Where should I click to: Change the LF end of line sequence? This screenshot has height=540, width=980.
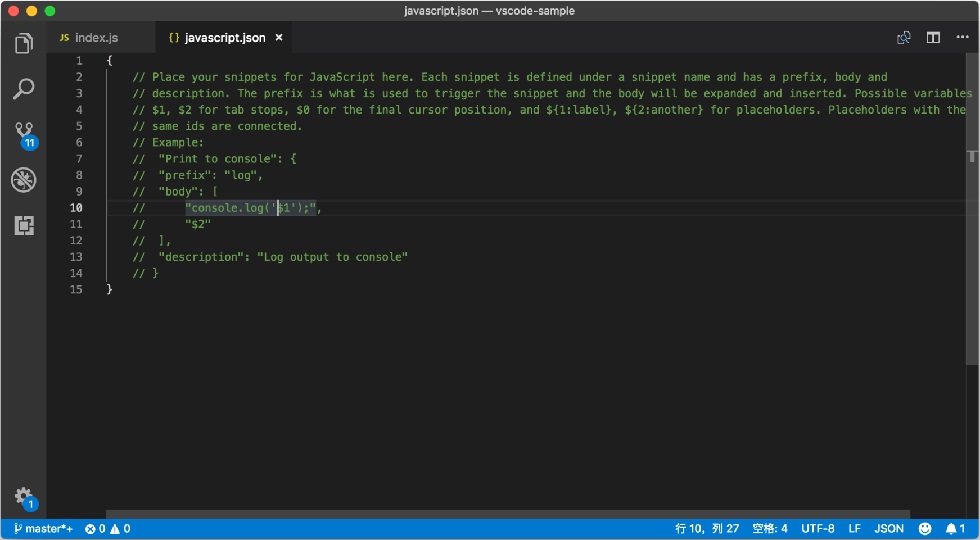(x=854, y=529)
